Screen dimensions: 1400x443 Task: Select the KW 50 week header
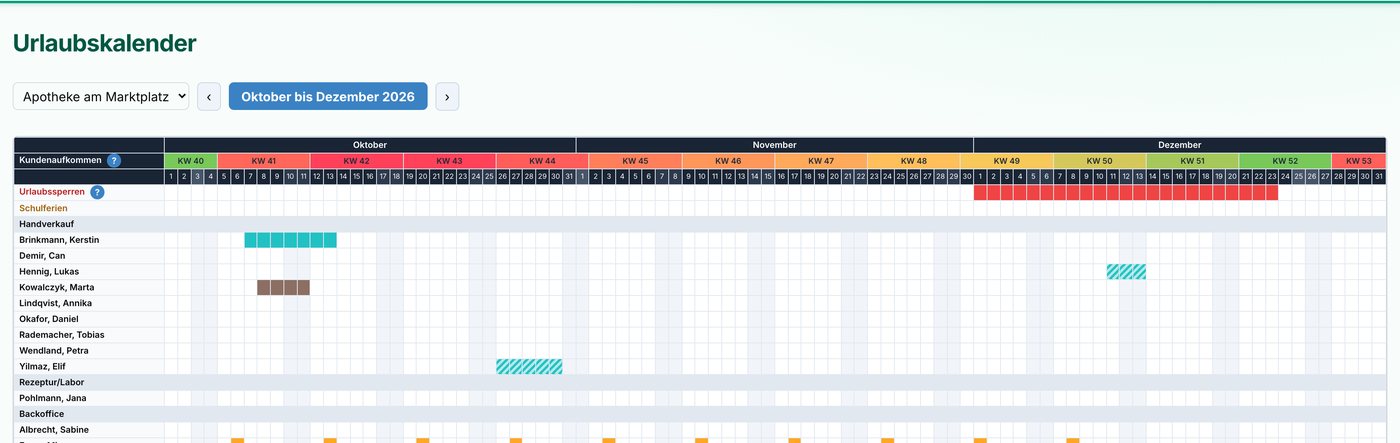(x=1099, y=161)
